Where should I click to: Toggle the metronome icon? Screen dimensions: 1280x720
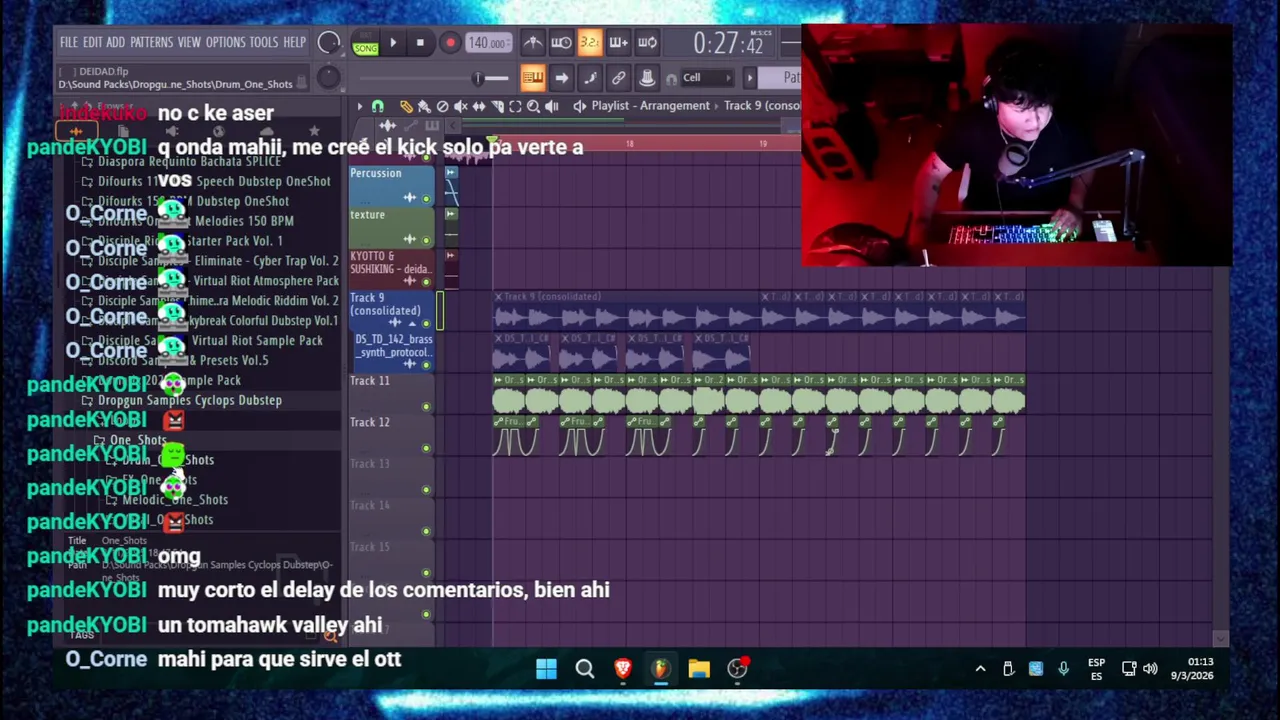533,42
